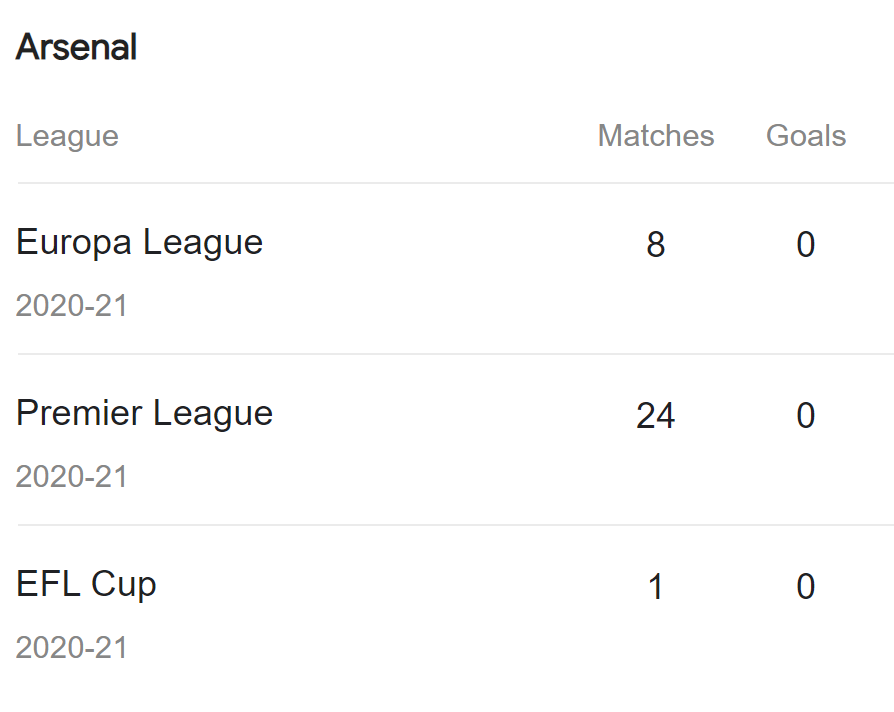Screen dimensions: 894x712
Task: Click EFL Cup matches value 1
Action: 656,587
